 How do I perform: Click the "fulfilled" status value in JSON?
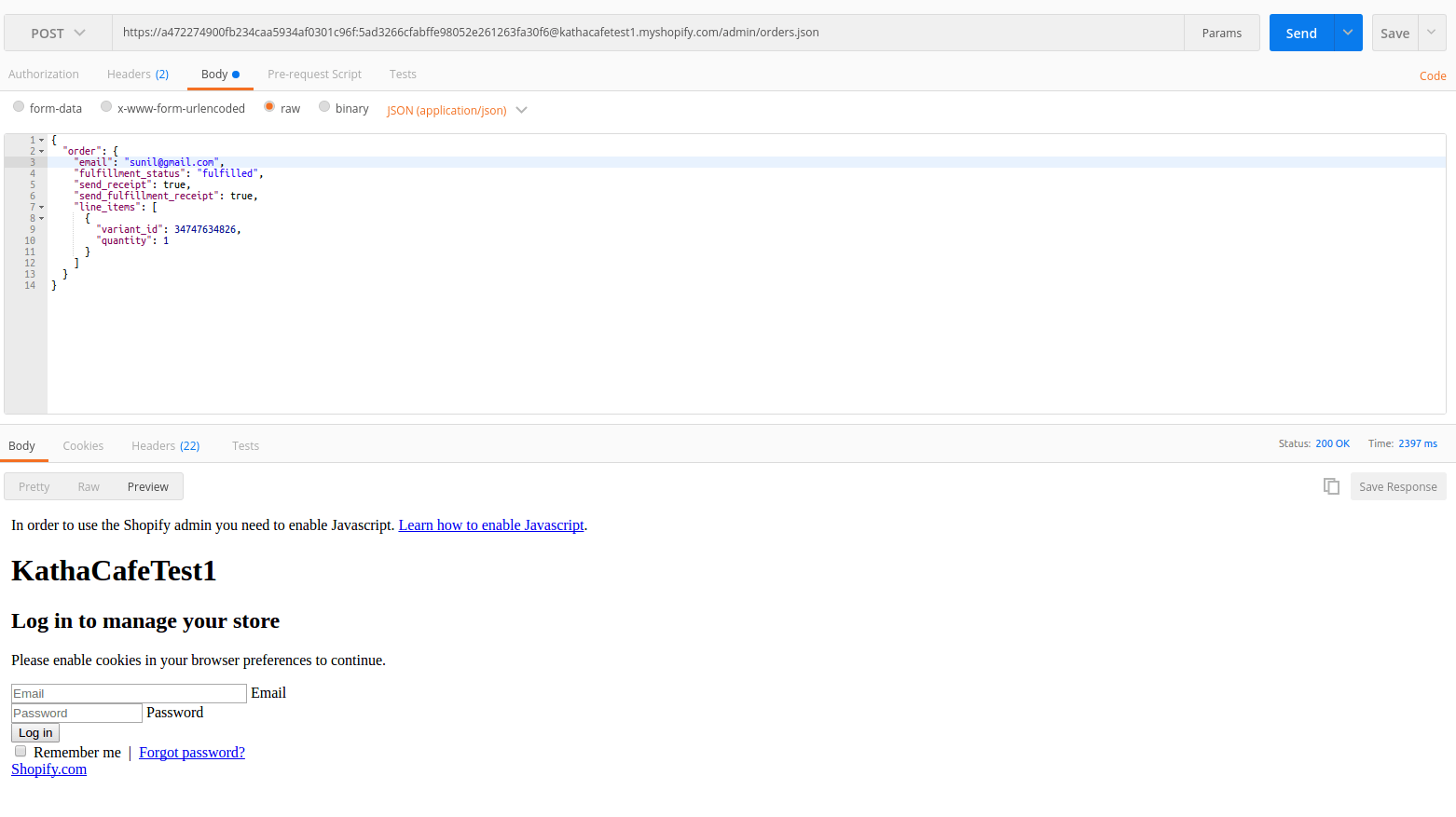click(227, 173)
